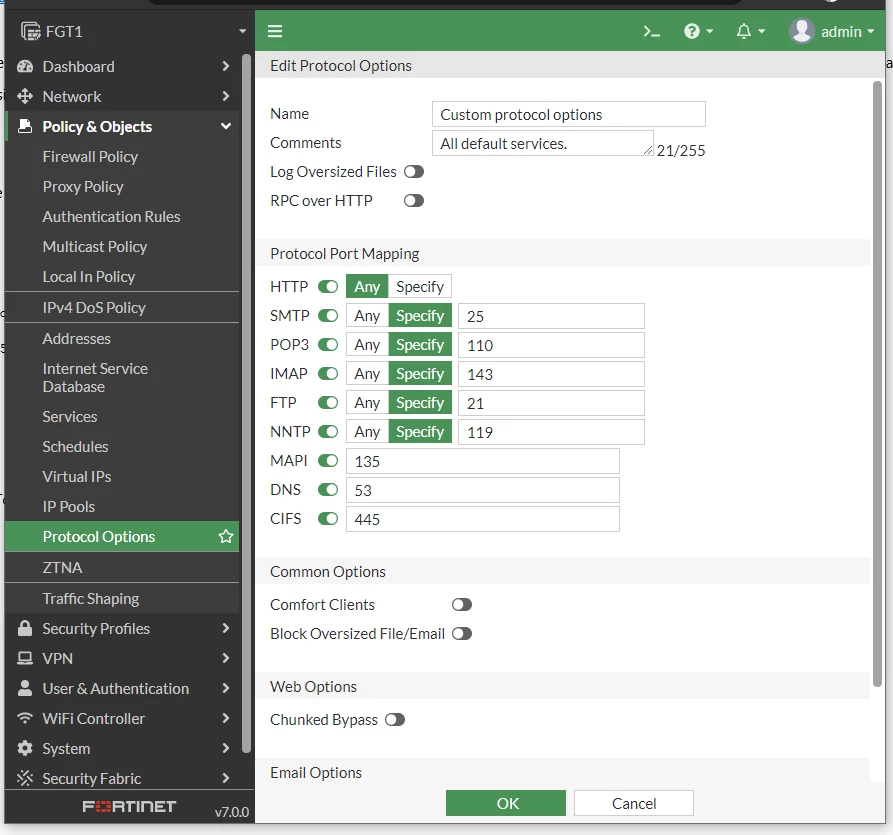
Task: Click the System gear icon
Action: pos(24,748)
